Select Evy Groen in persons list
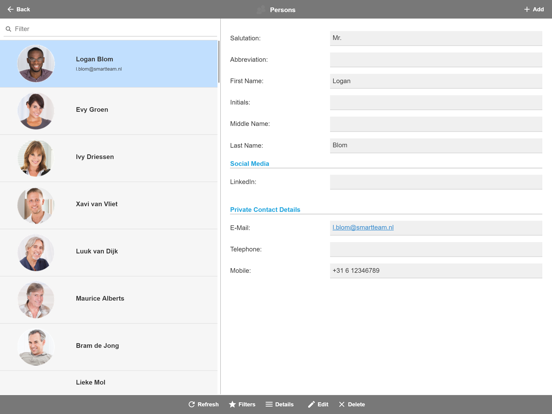Image resolution: width=552 pixels, height=414 pixels. (x=109, y=111)
